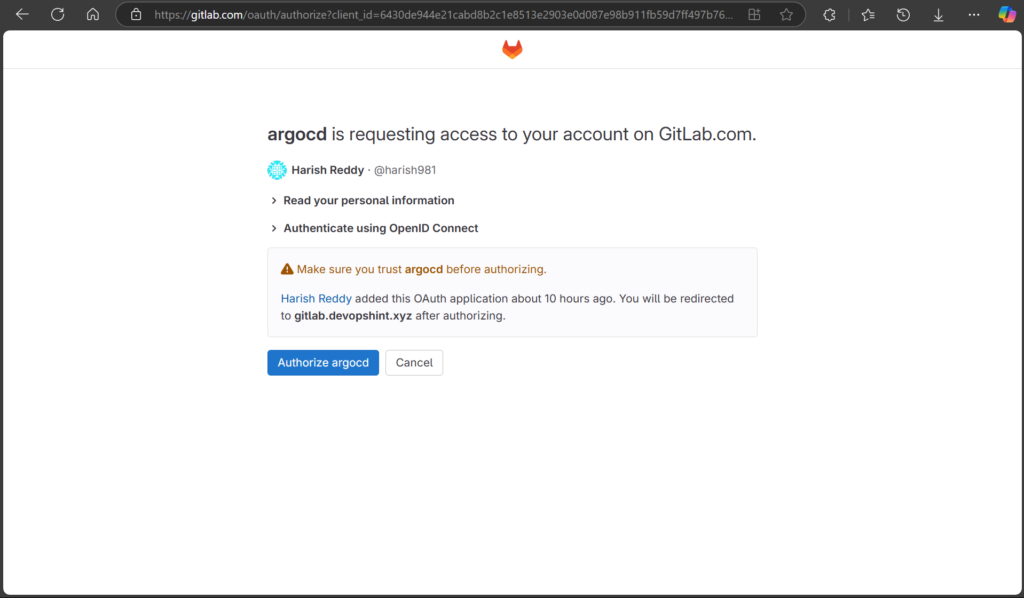Focus the gitlab.com URL address field

coord(443,14)
